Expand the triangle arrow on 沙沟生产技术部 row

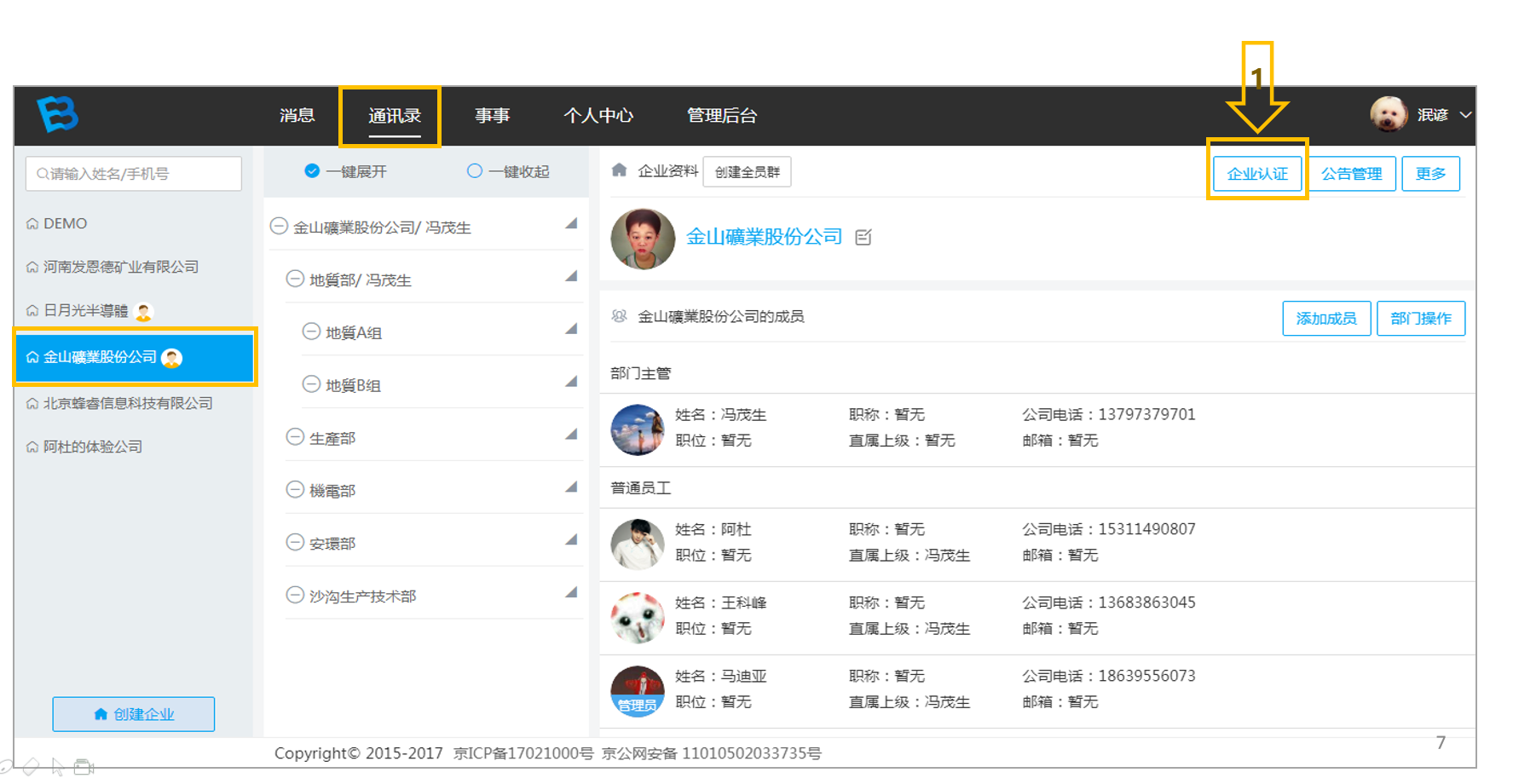click(x=571, y=592)
